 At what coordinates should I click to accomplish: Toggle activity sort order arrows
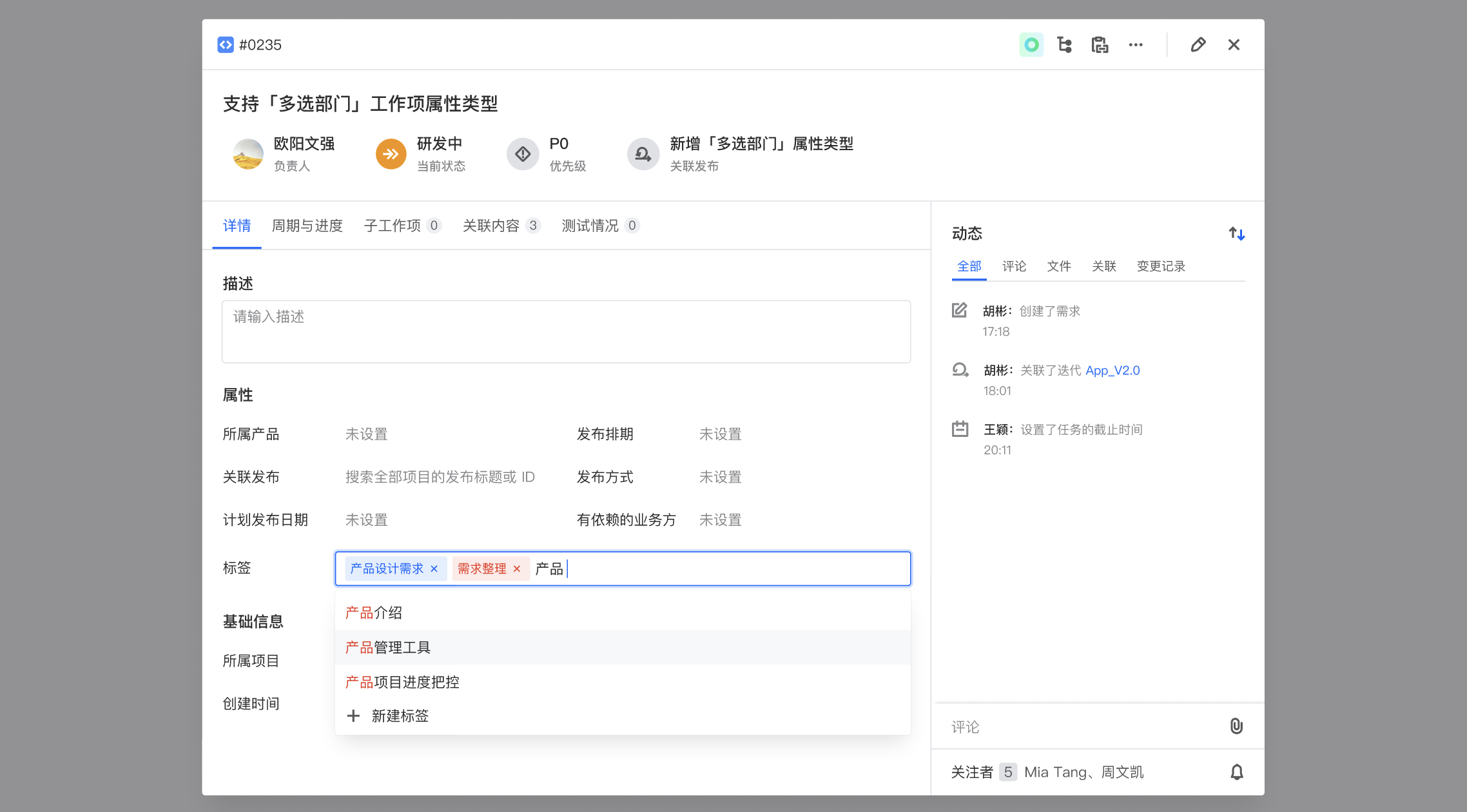1236,233
